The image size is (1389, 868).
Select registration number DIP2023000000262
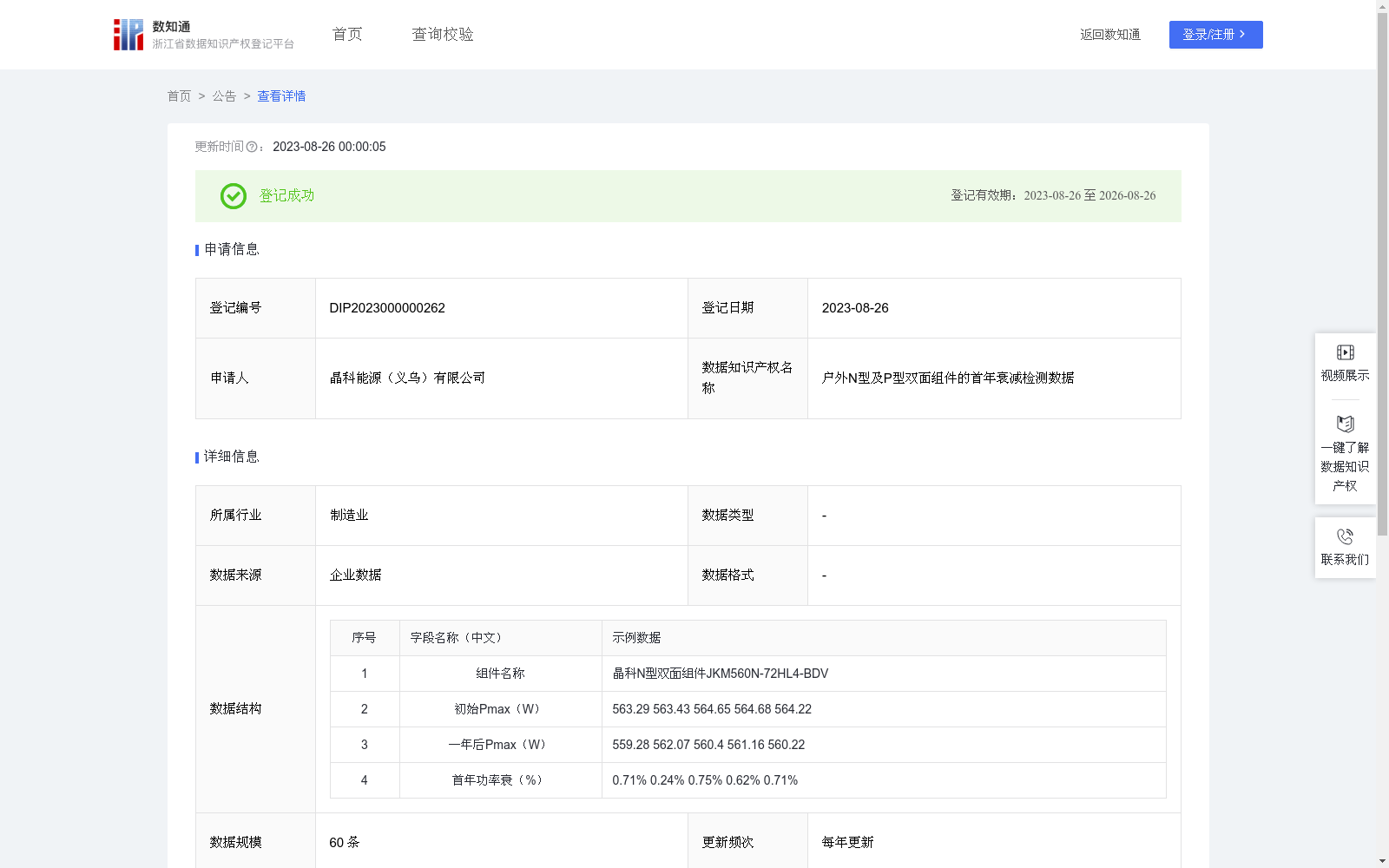coord(387,308)
